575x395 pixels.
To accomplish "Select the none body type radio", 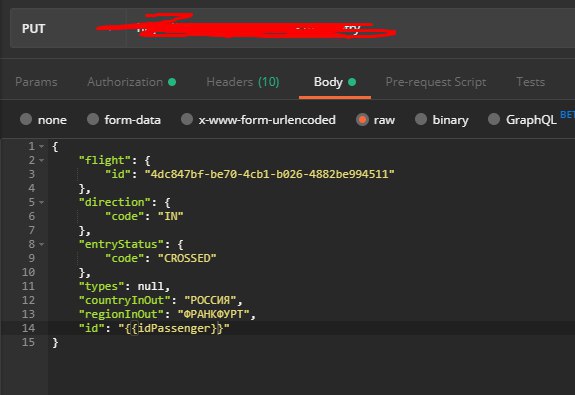I will click(x=26, y=119).
